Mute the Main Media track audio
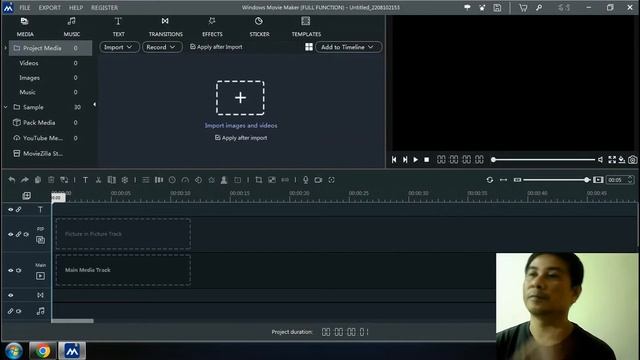The width and height of the screenshot is (640, 360). (19, 270)
